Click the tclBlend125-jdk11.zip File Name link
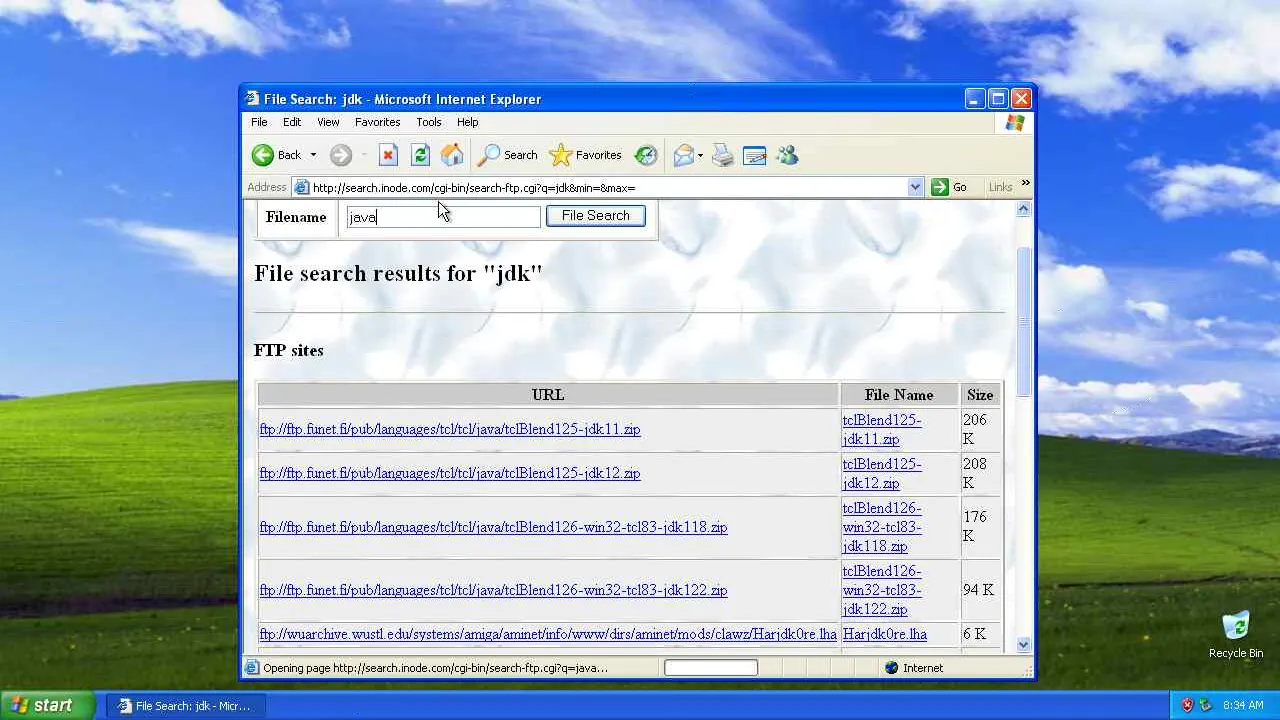 [882, 429]
